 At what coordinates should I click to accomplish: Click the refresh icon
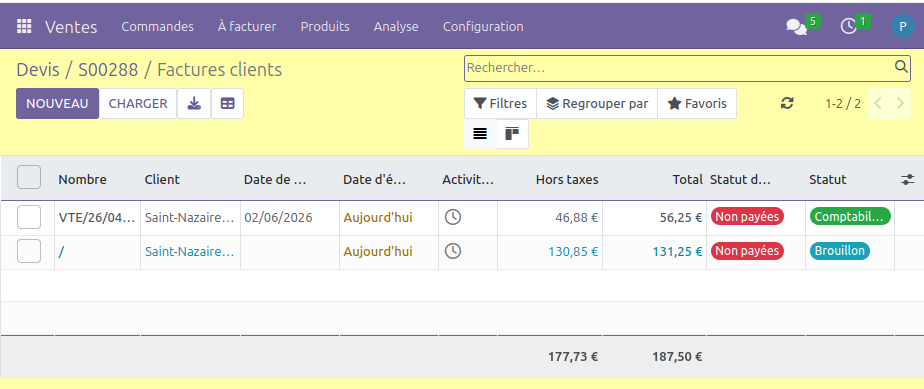tap(787, 104)
